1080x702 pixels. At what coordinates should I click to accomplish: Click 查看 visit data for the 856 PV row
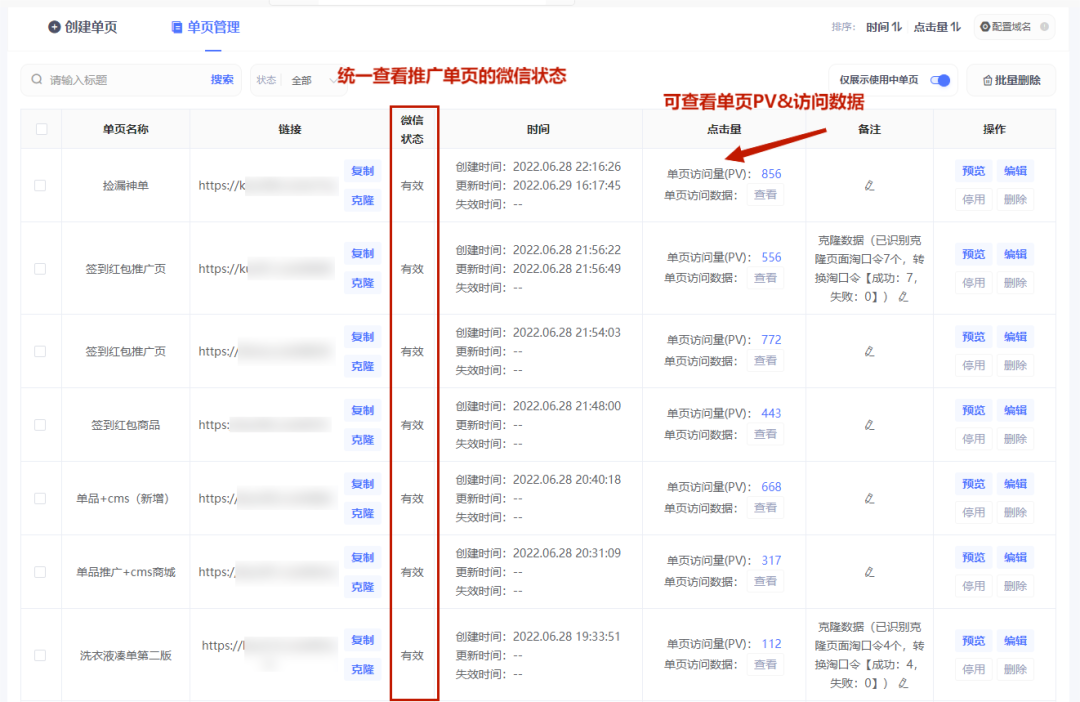(x=765, y=195)
